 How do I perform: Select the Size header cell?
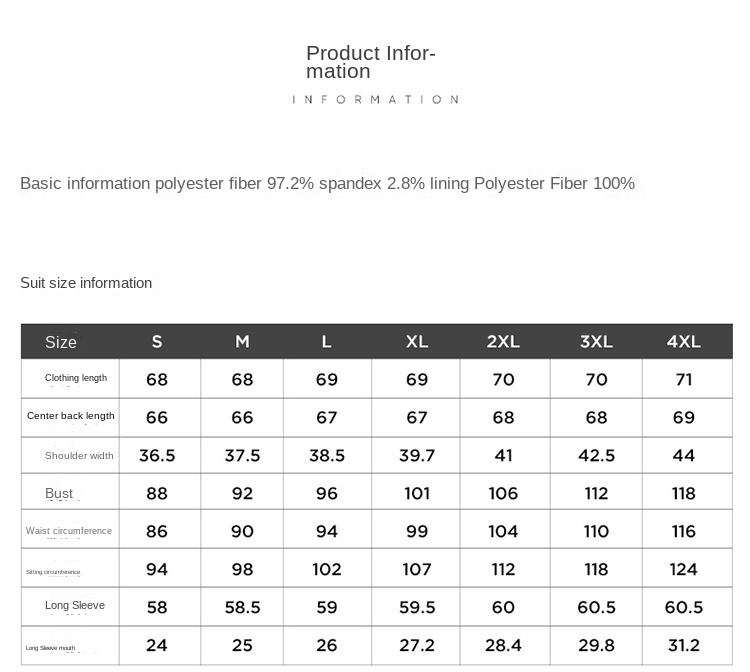tap(61, 342)
